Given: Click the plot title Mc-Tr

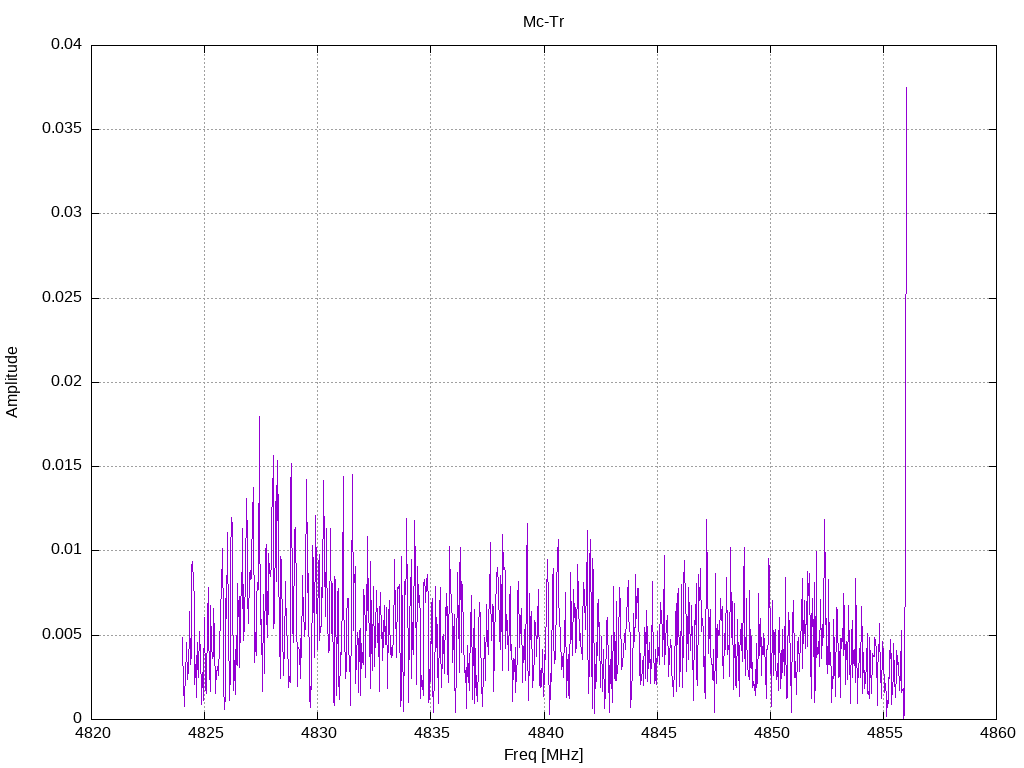Looking at the screenshot, I should (543, 22).
